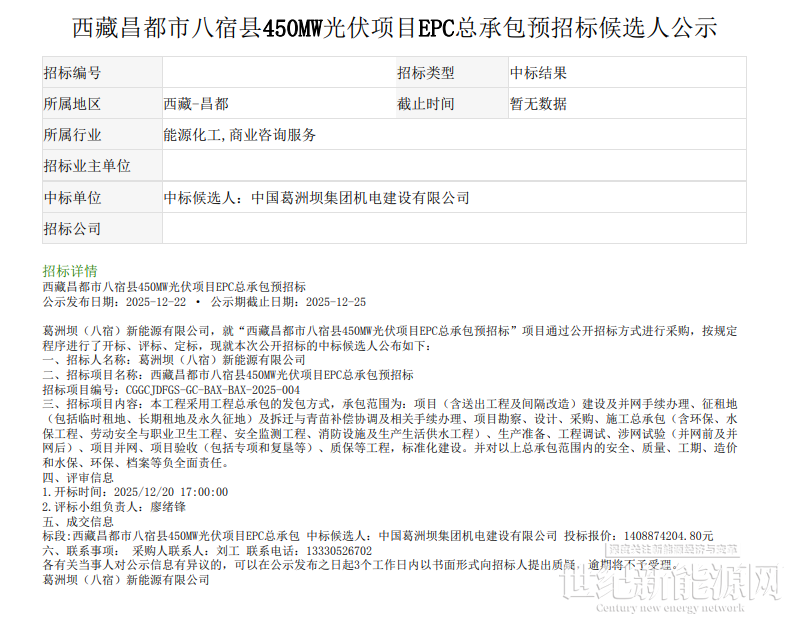Select the 招标编号 label cell
Image resolution: width=790 pixels, height=618 pixels.
[72, 73]
